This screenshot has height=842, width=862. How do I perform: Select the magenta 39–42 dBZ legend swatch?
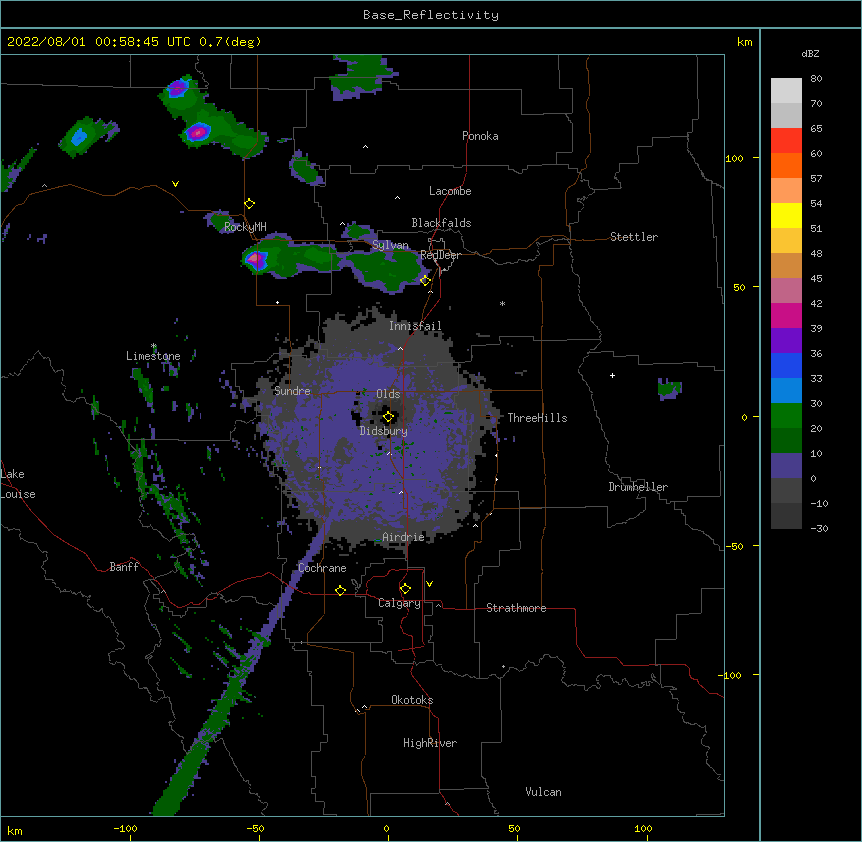coord(786,316)
